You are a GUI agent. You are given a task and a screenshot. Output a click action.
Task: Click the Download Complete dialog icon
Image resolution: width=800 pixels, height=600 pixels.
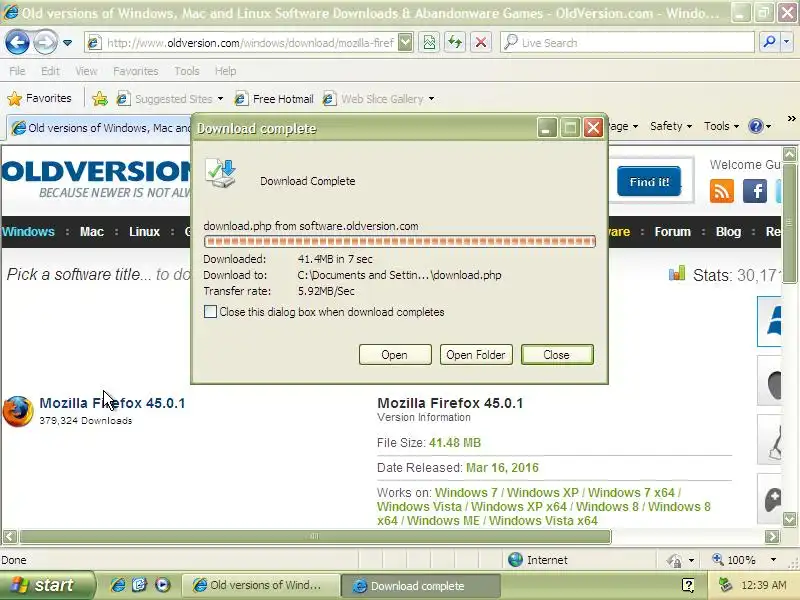pos(220,173)
